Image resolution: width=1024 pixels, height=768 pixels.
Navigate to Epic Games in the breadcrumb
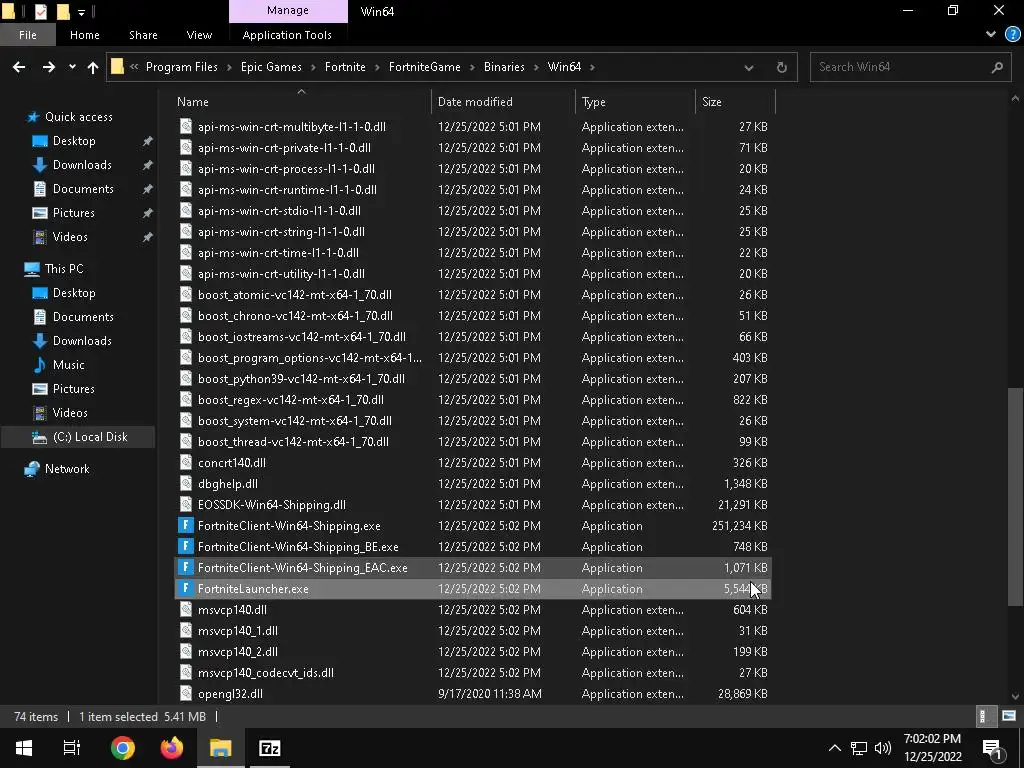(x=271, y=67)
